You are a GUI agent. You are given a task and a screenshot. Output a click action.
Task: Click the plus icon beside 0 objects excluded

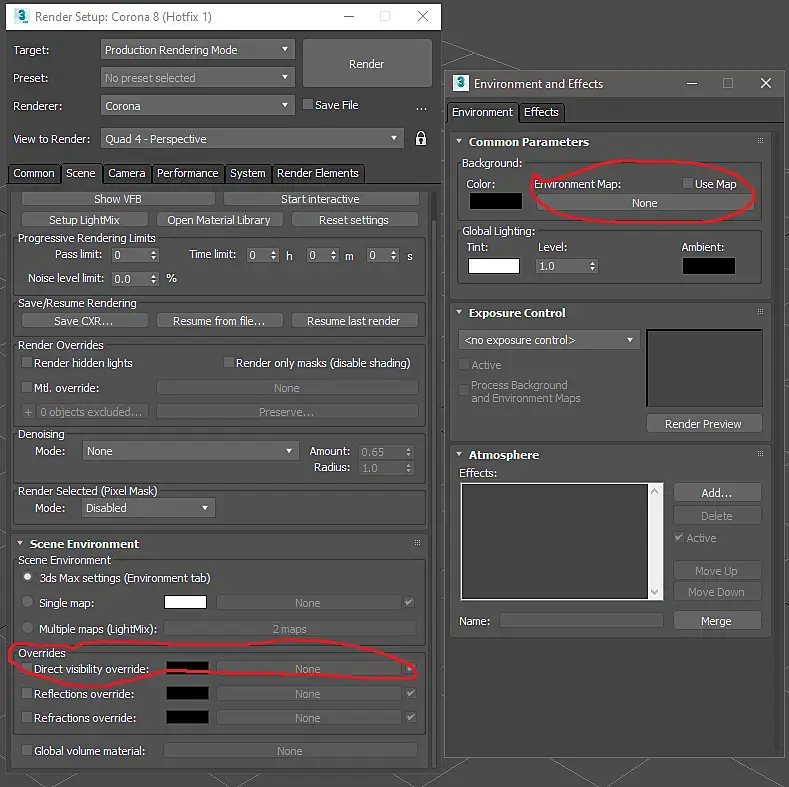pyautogui.click(x=28, y=412)
